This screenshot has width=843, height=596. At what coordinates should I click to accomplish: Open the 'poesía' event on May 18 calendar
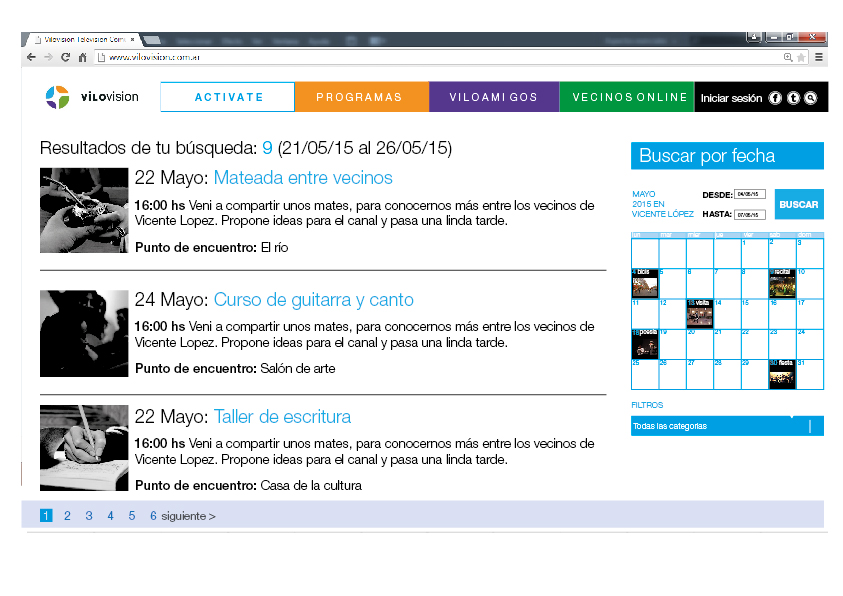(x=645, y=345)
